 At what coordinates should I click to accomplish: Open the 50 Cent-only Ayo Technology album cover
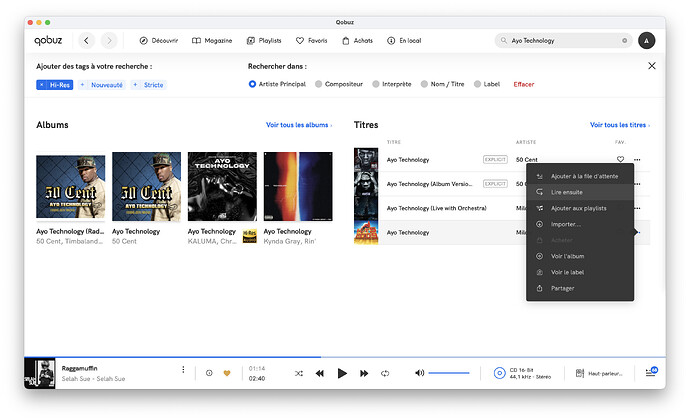(x=146, y=186)
